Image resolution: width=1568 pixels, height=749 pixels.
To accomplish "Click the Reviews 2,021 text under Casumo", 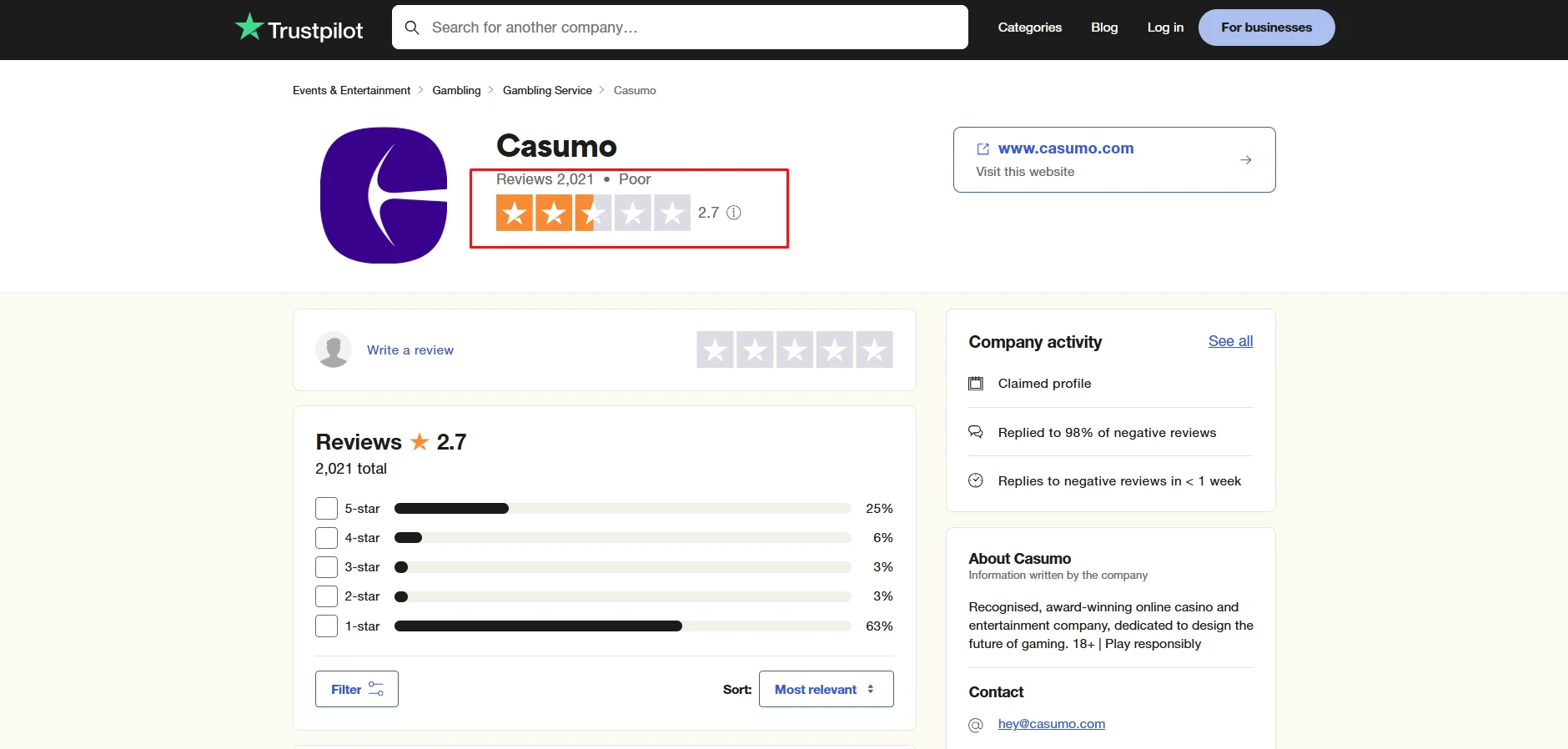I will [545, 179].
